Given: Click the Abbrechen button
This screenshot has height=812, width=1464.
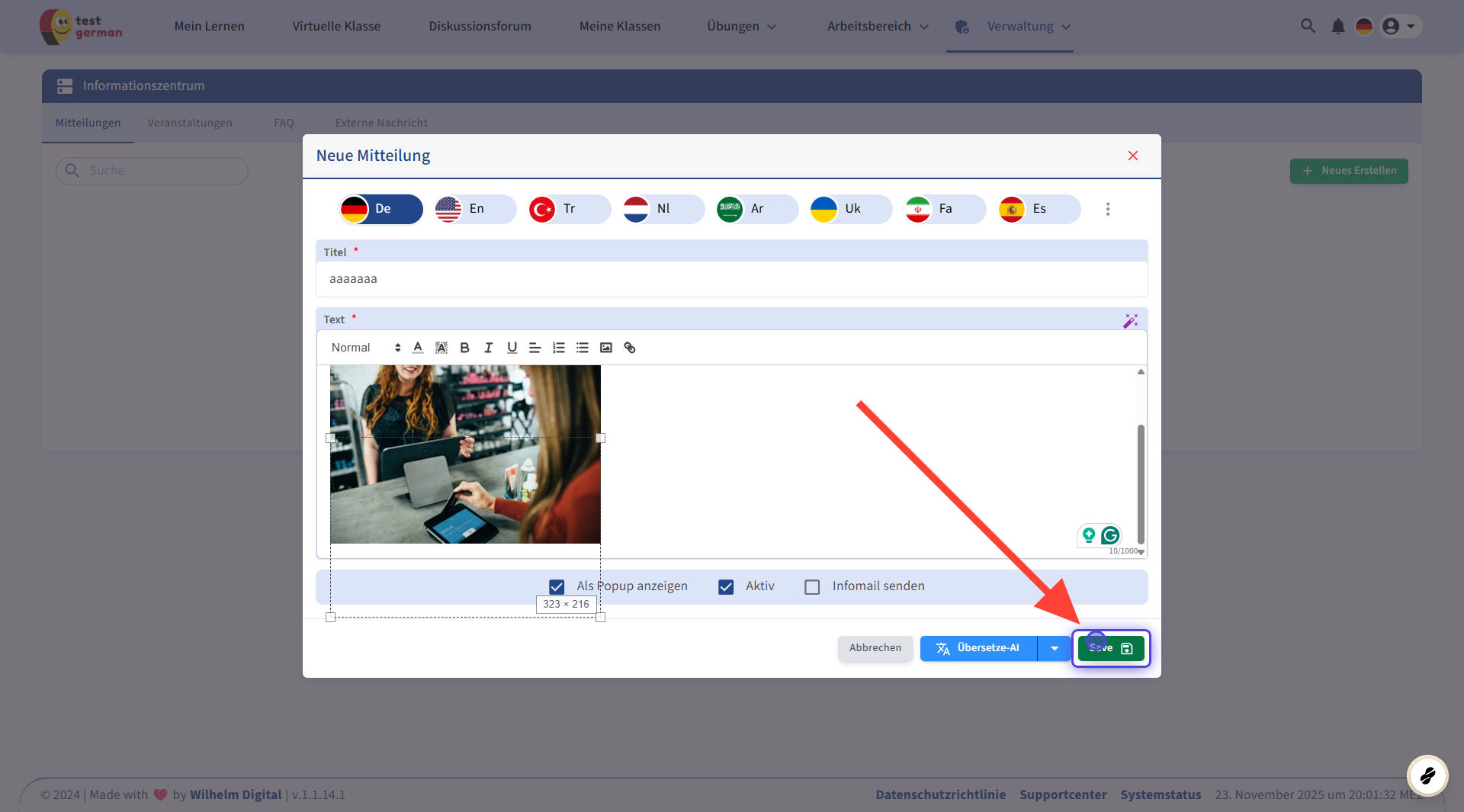Looking at the screenshot, I should coord(875,648).
